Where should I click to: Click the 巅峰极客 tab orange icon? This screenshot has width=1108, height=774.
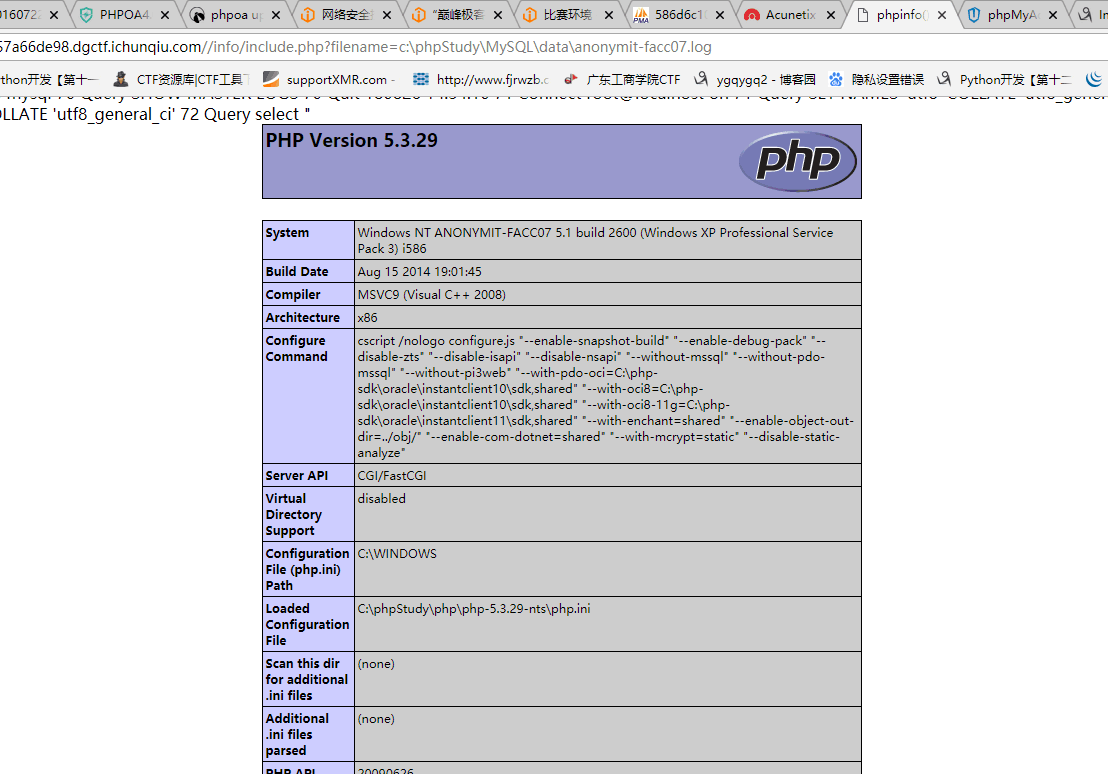419,15
